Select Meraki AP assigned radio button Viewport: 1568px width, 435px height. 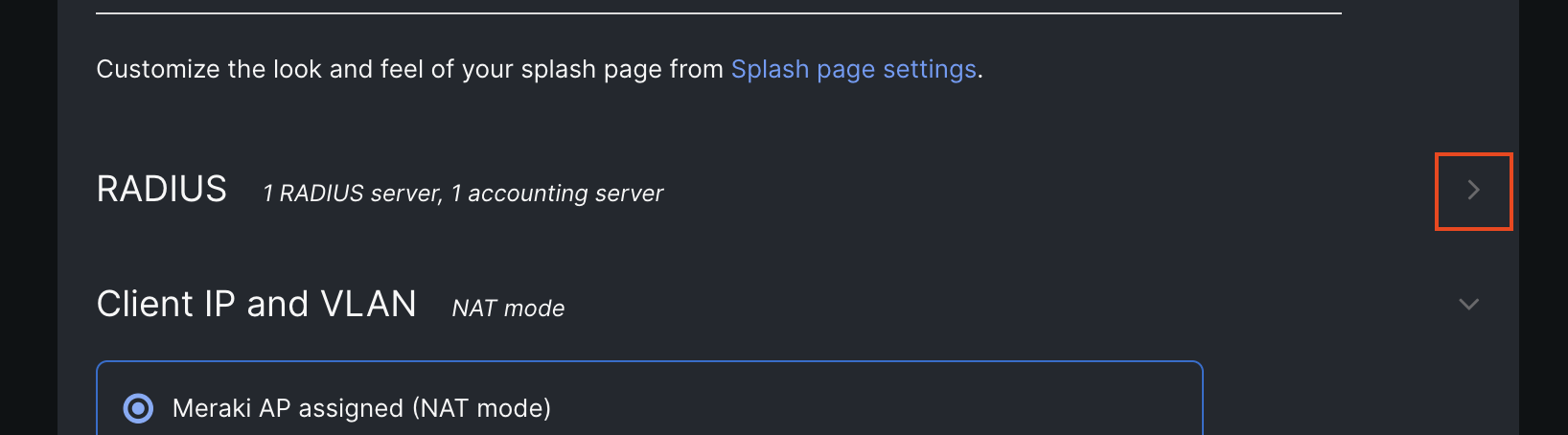(138, 408)
